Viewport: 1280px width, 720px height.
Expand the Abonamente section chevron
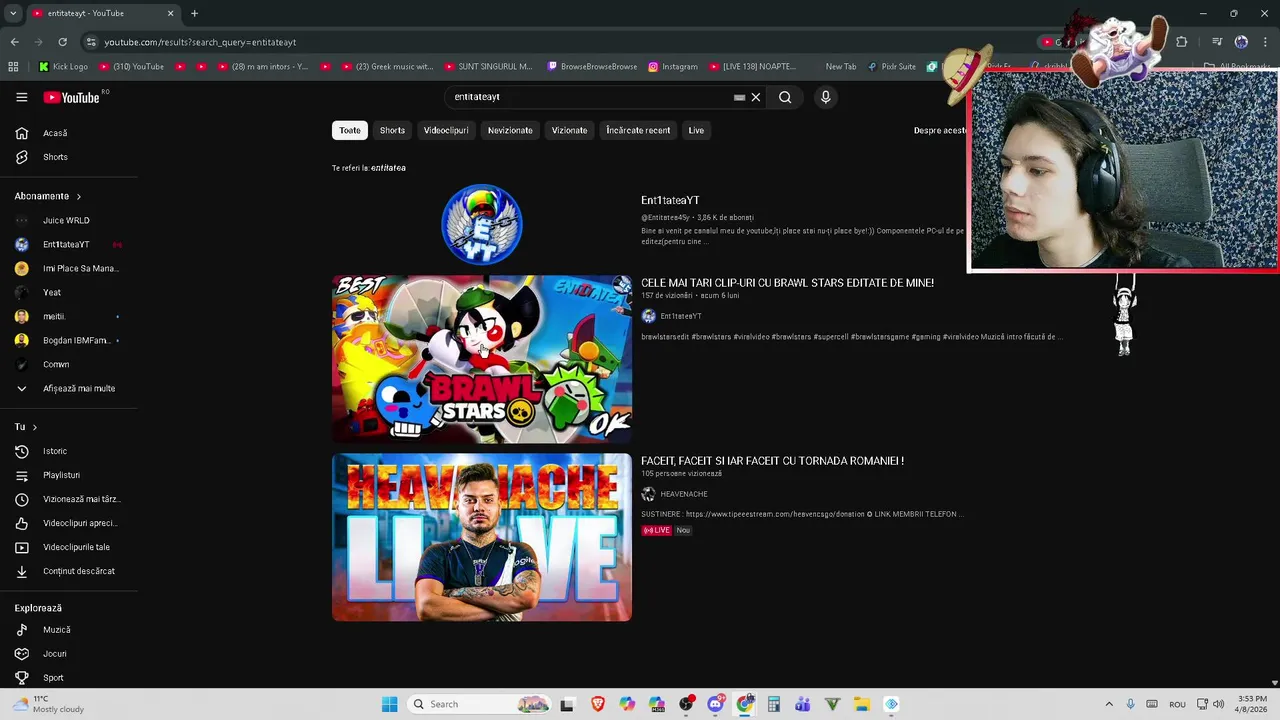click(78, 196)
